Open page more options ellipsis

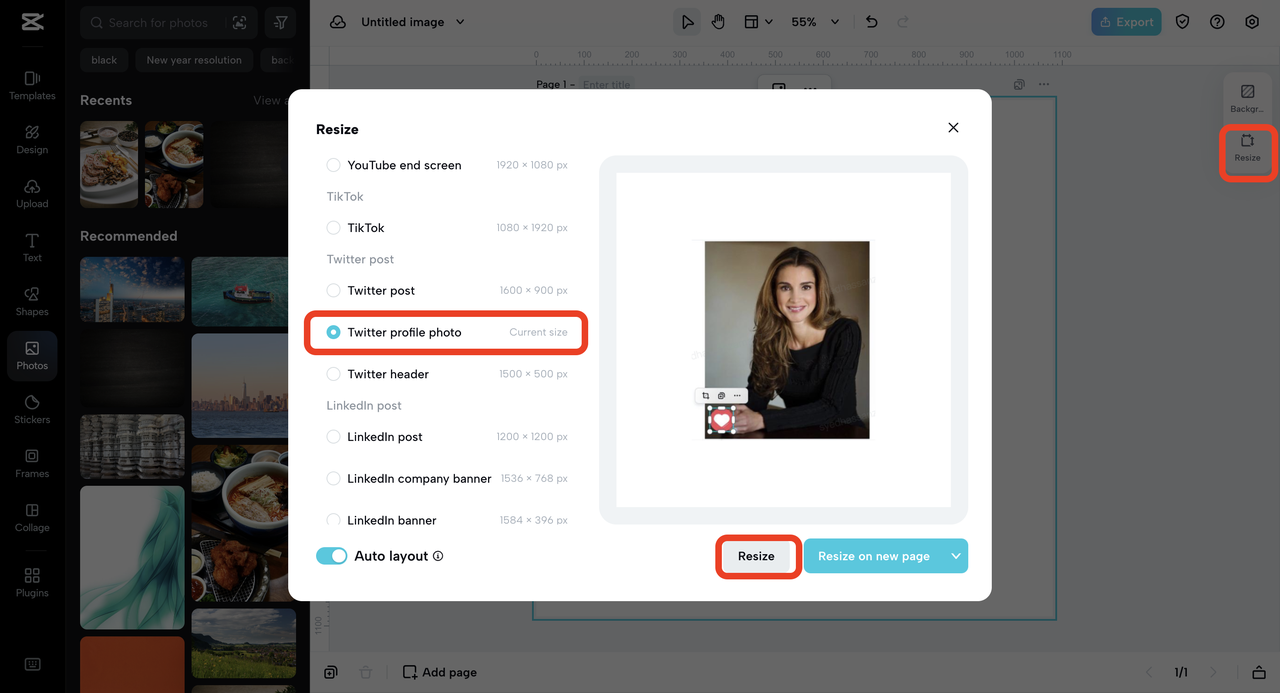(1044, 85)
